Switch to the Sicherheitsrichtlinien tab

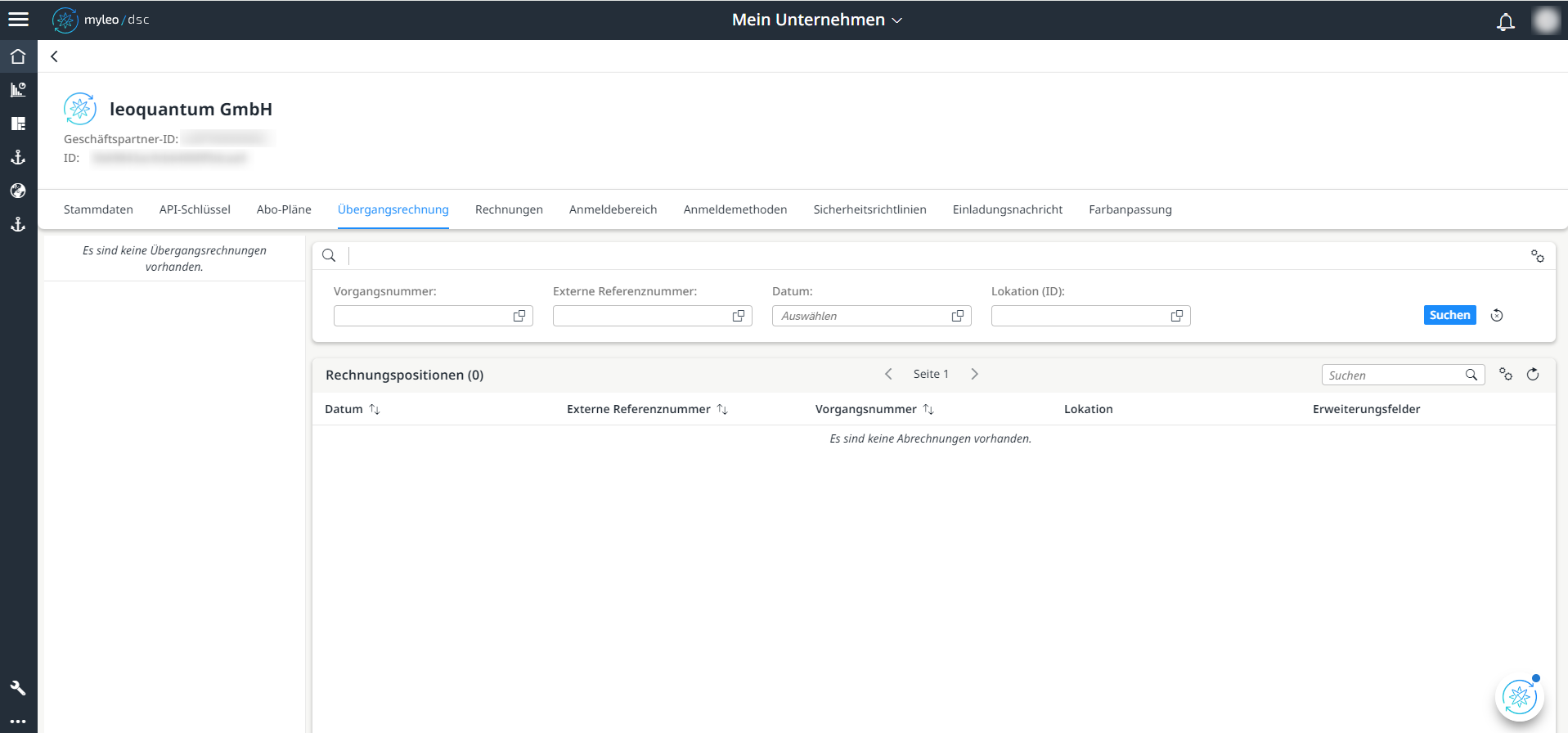click(870, 209)
